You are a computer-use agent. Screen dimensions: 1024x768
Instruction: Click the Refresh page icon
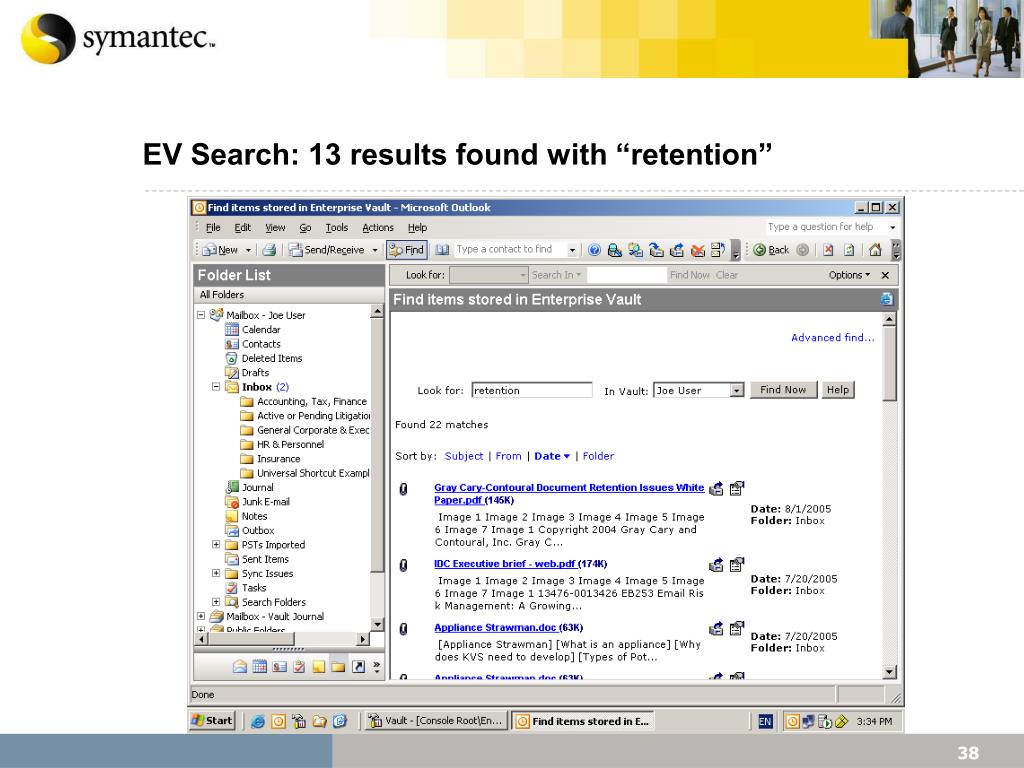tap(850, 250)
